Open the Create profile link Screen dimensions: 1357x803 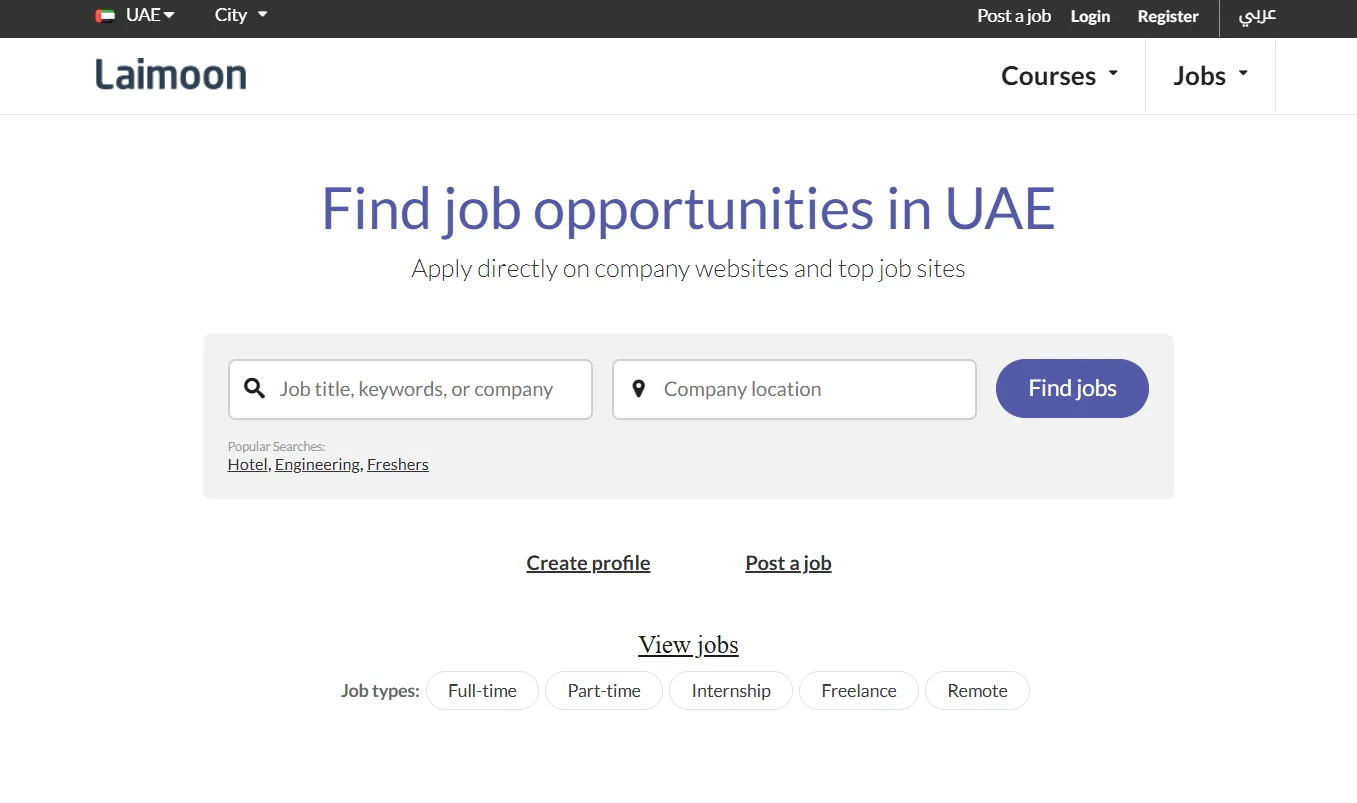pyautogui.click(x=588, y=562)
